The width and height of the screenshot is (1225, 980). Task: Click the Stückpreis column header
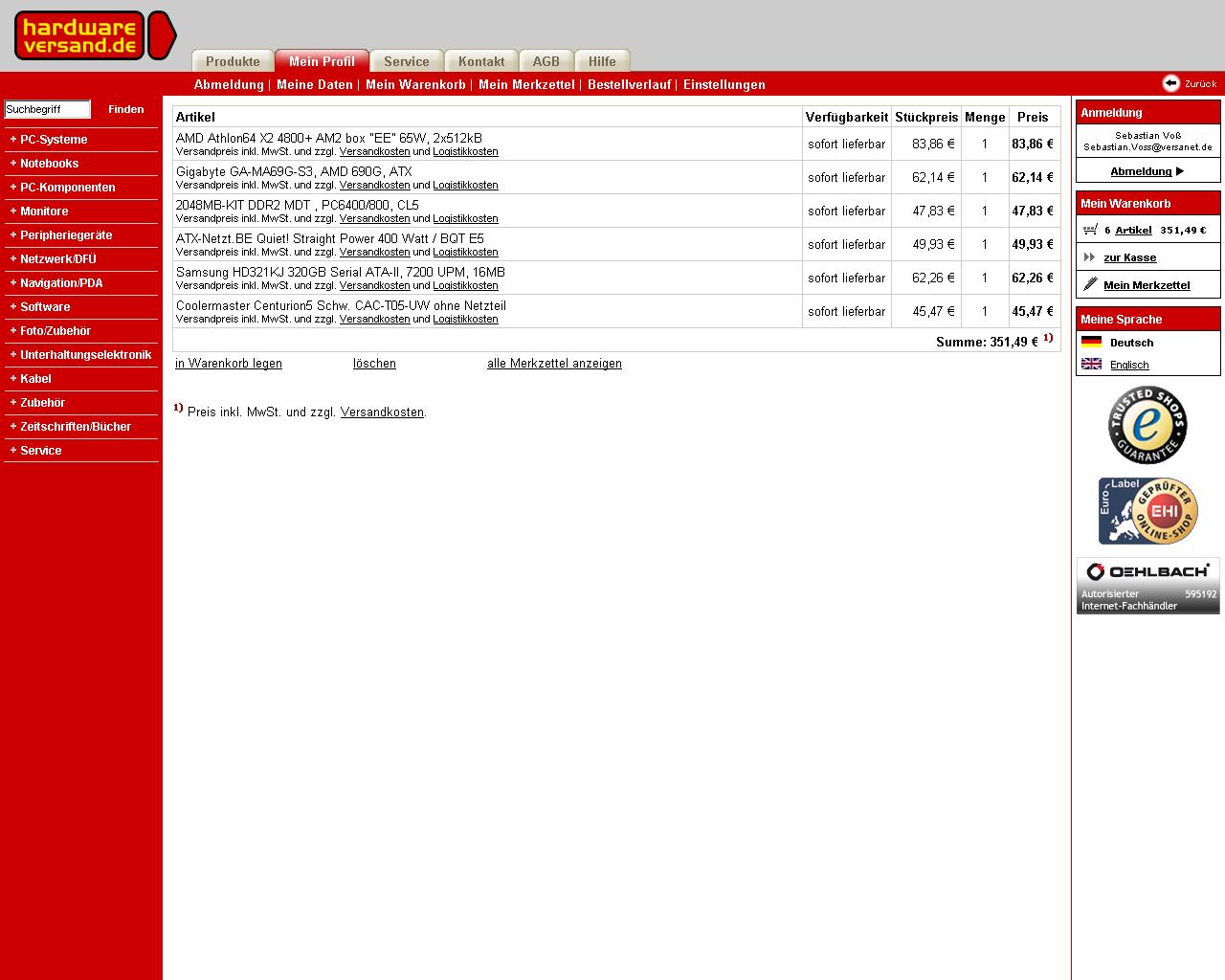(926, 117)
